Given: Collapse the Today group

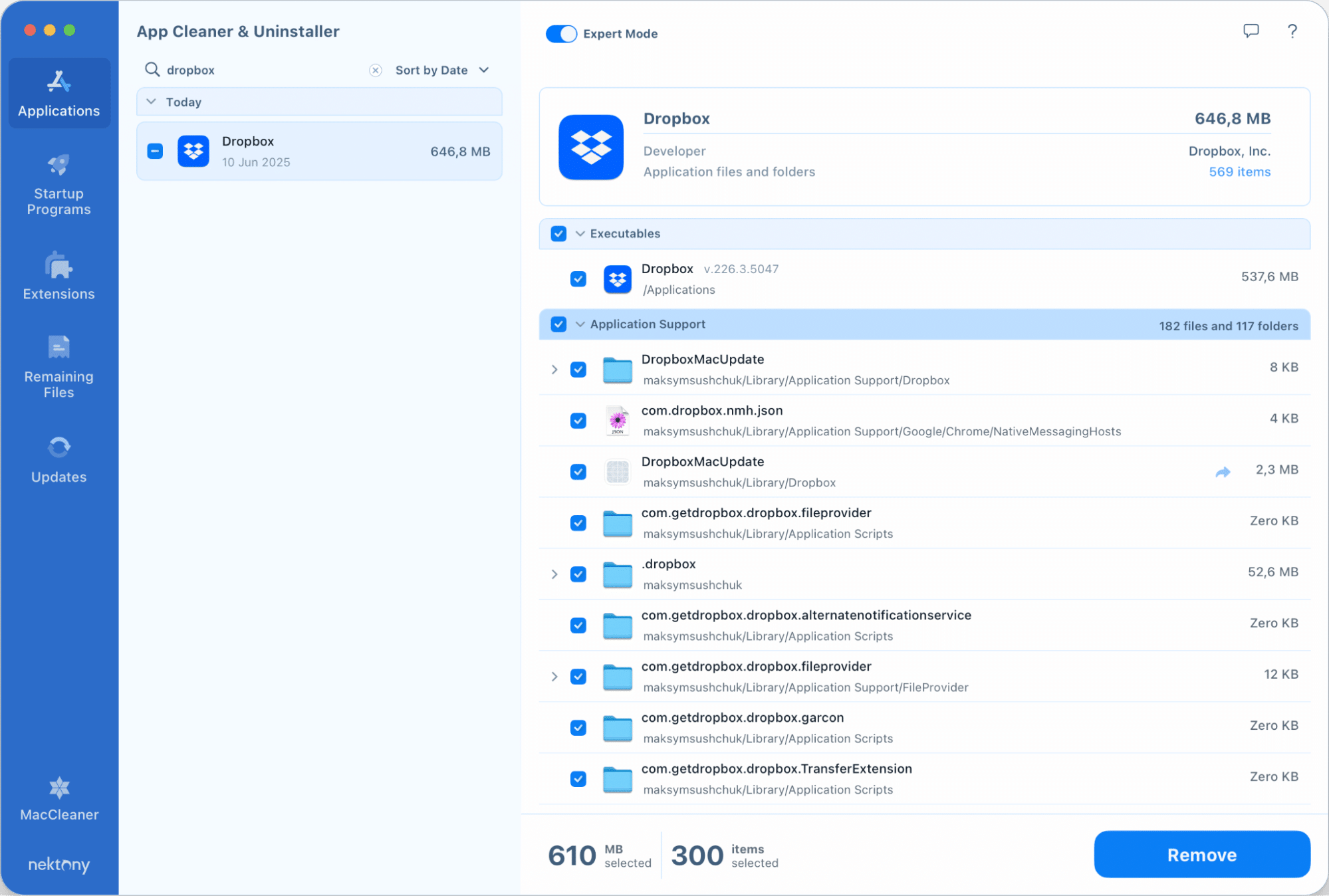Looking at the screenshot, I should 152,102.
